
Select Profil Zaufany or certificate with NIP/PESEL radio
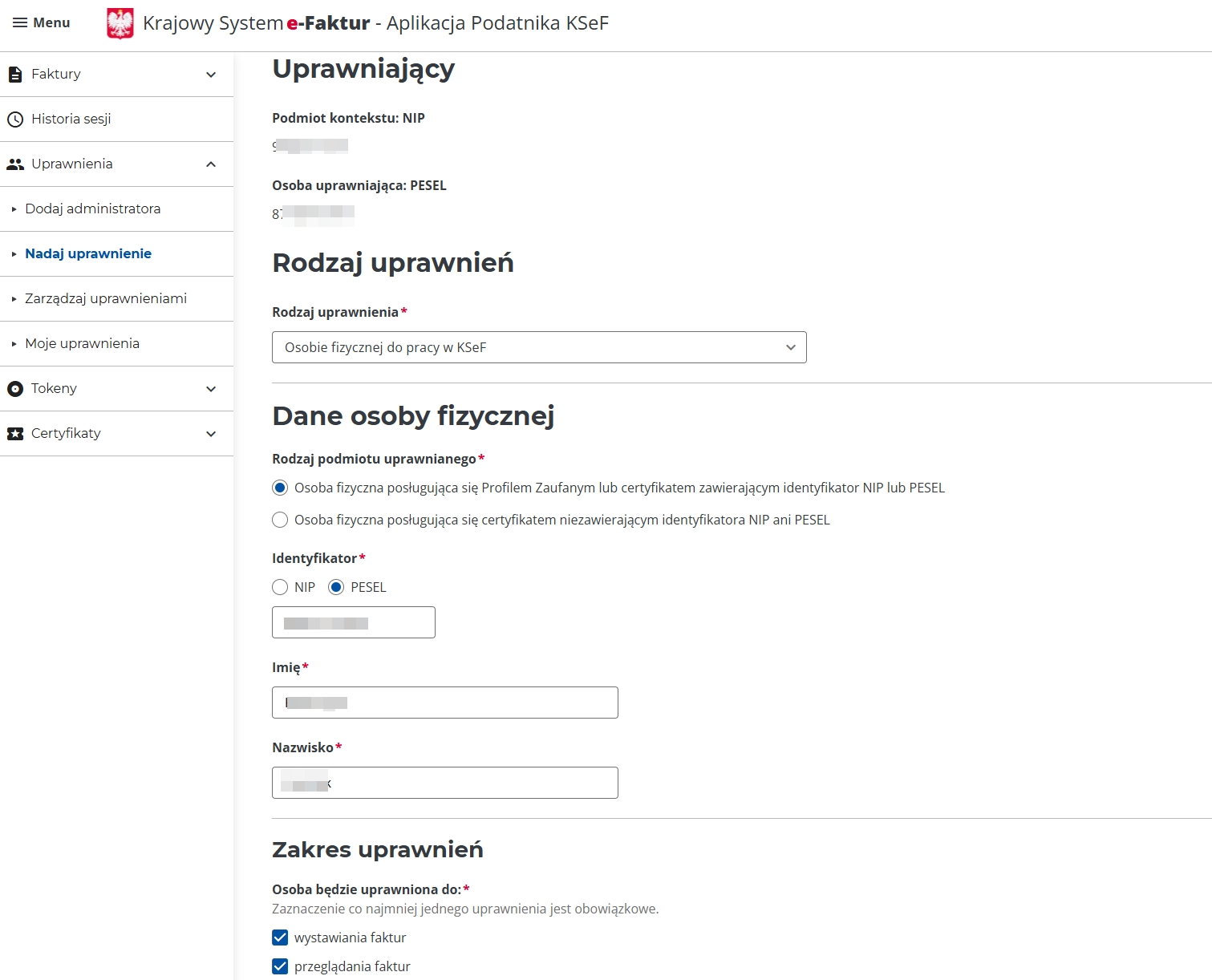(280, 488)
